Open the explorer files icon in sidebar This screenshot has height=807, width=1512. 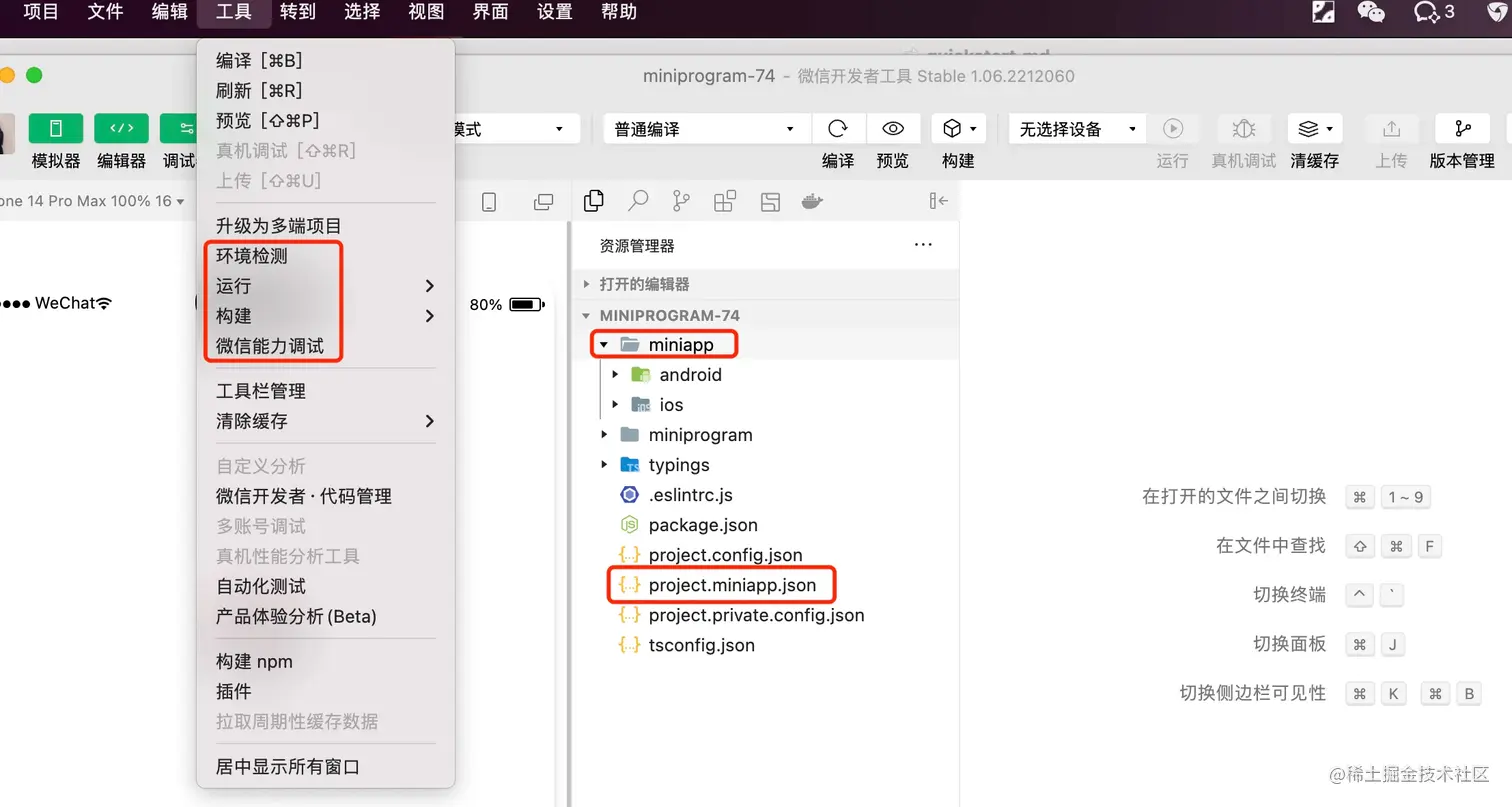point(594,201)
